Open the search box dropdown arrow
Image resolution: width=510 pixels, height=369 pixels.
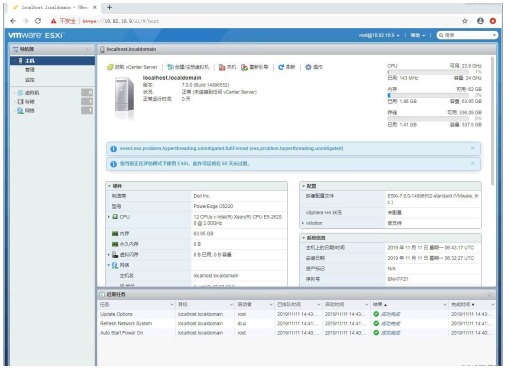tap(494, 35)
